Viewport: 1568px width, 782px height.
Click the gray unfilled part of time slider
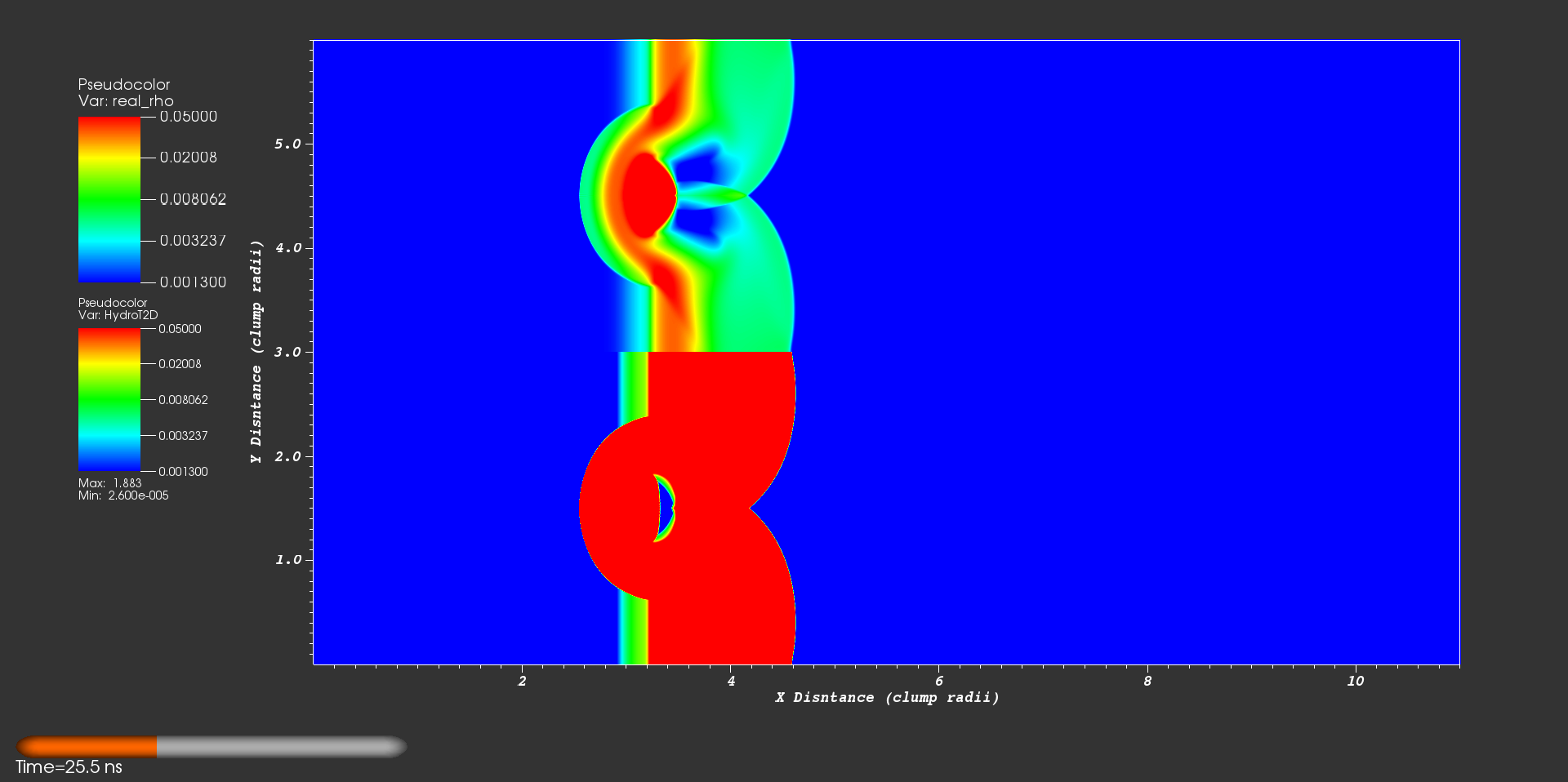(282, 747)
